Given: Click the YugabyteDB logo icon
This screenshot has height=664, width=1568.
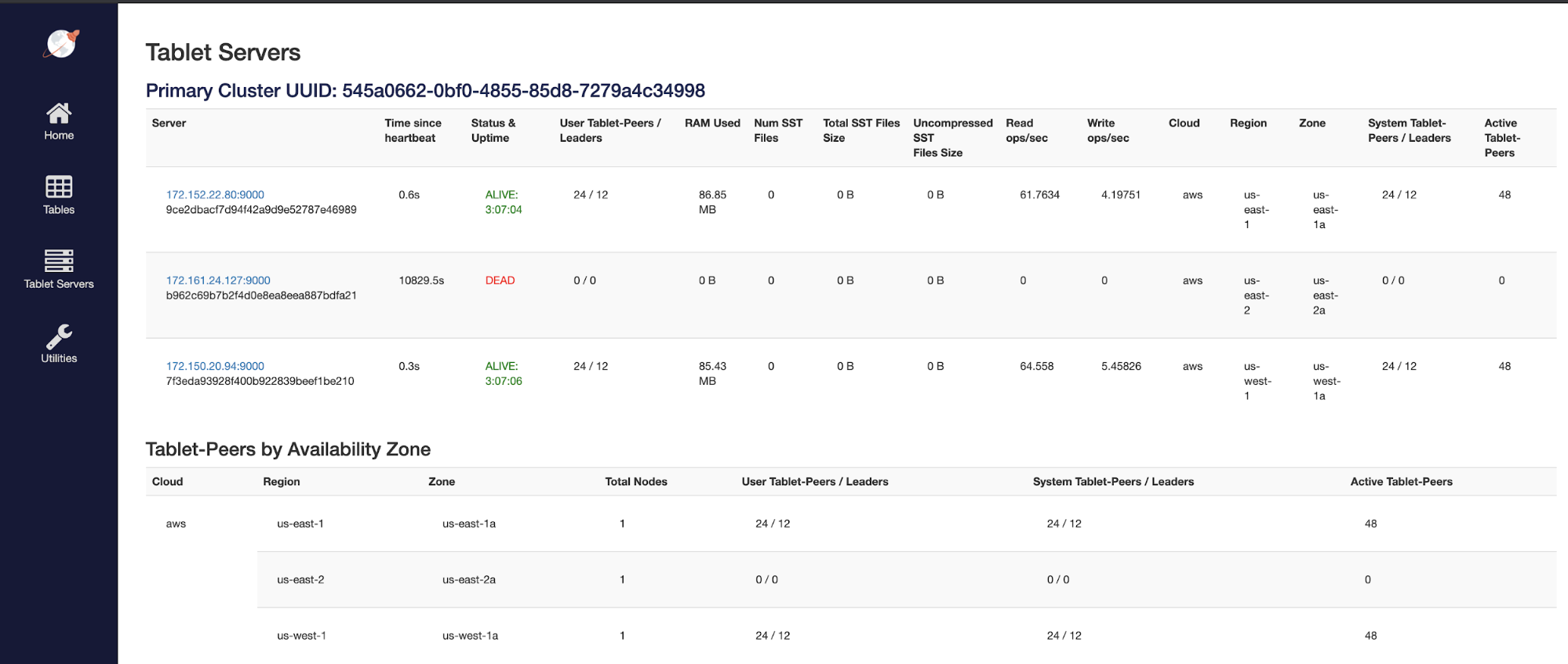Looking at the screenshot, I should pyautogui.click(x=61, y=44).
